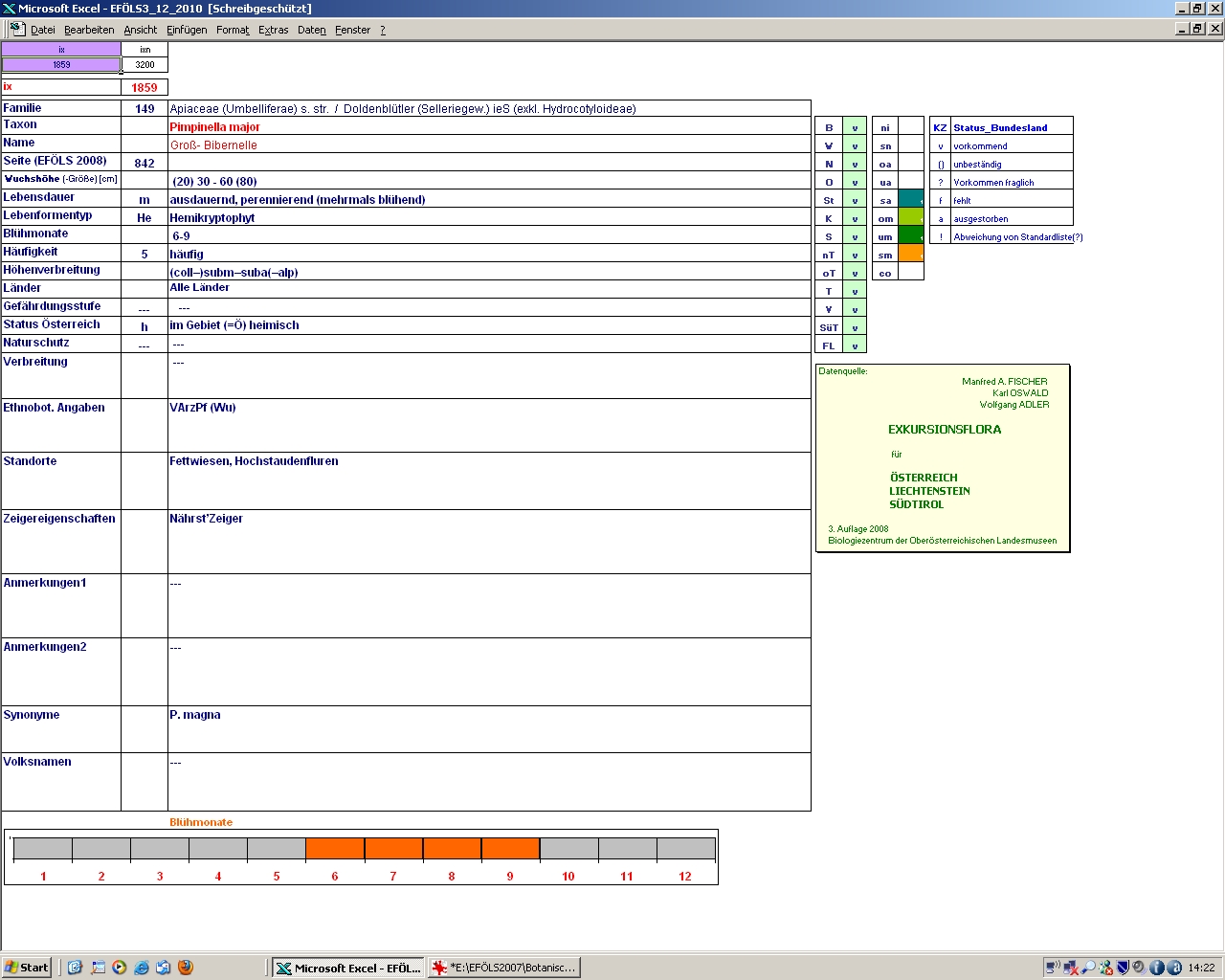
Task: Click the volume speaker tray icon
Action: 1139,968
